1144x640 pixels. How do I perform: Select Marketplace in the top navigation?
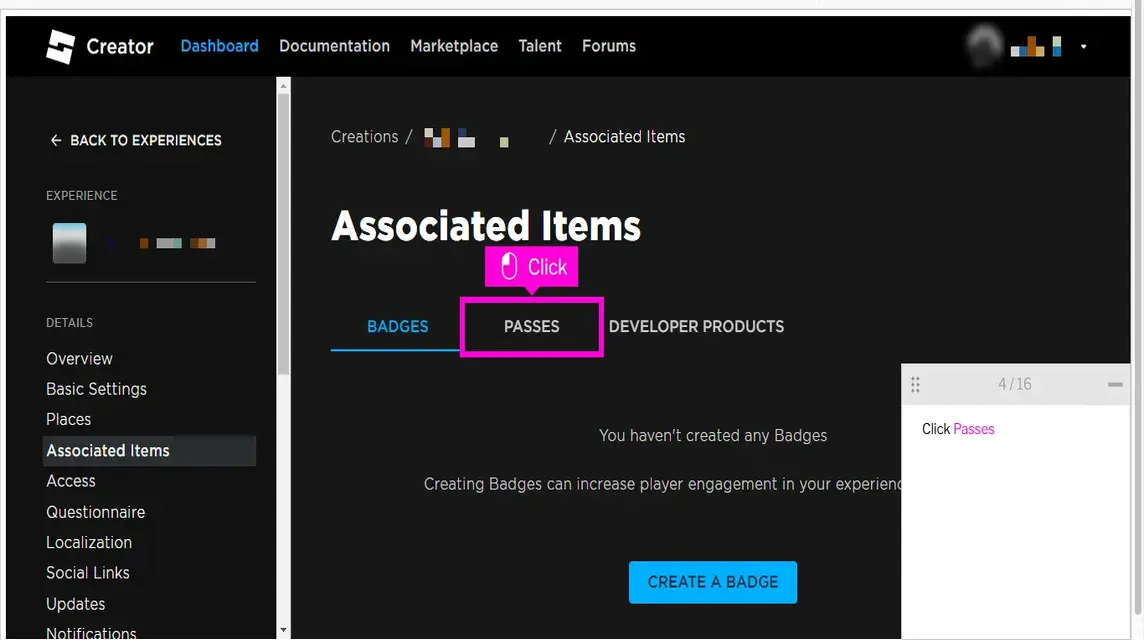click(454, 45)
